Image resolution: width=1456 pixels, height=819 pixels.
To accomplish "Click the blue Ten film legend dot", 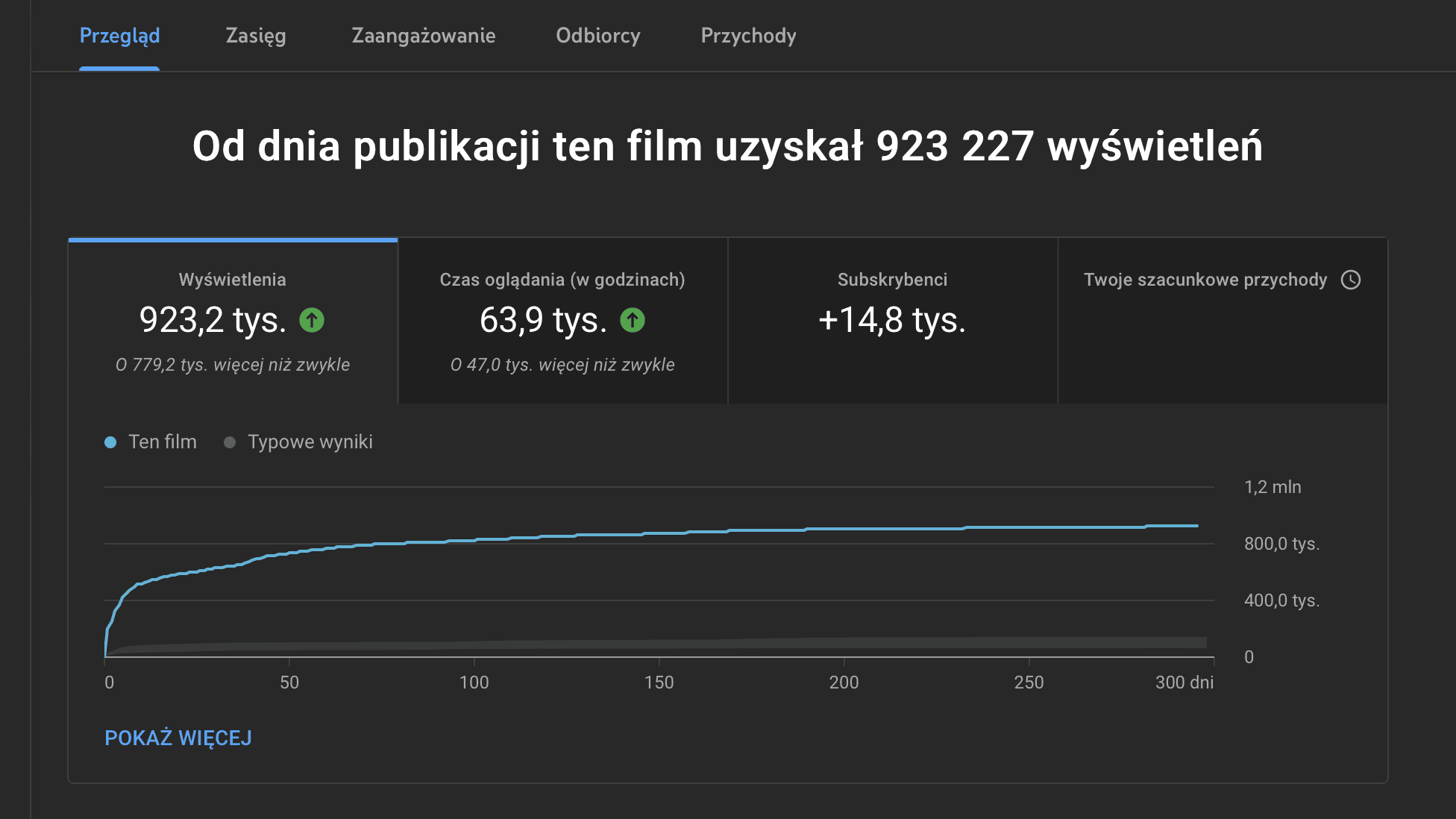I will [110, 442].
